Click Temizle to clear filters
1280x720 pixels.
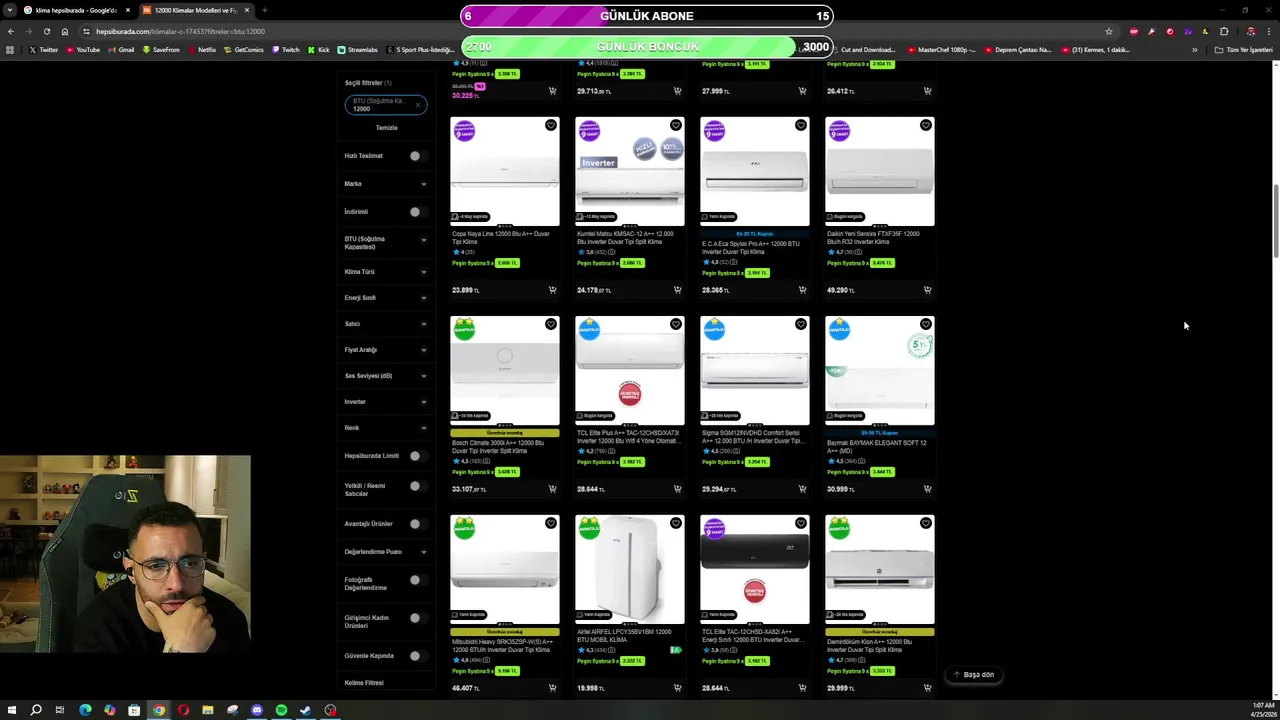pyautogui.click(x=386, y=128)
